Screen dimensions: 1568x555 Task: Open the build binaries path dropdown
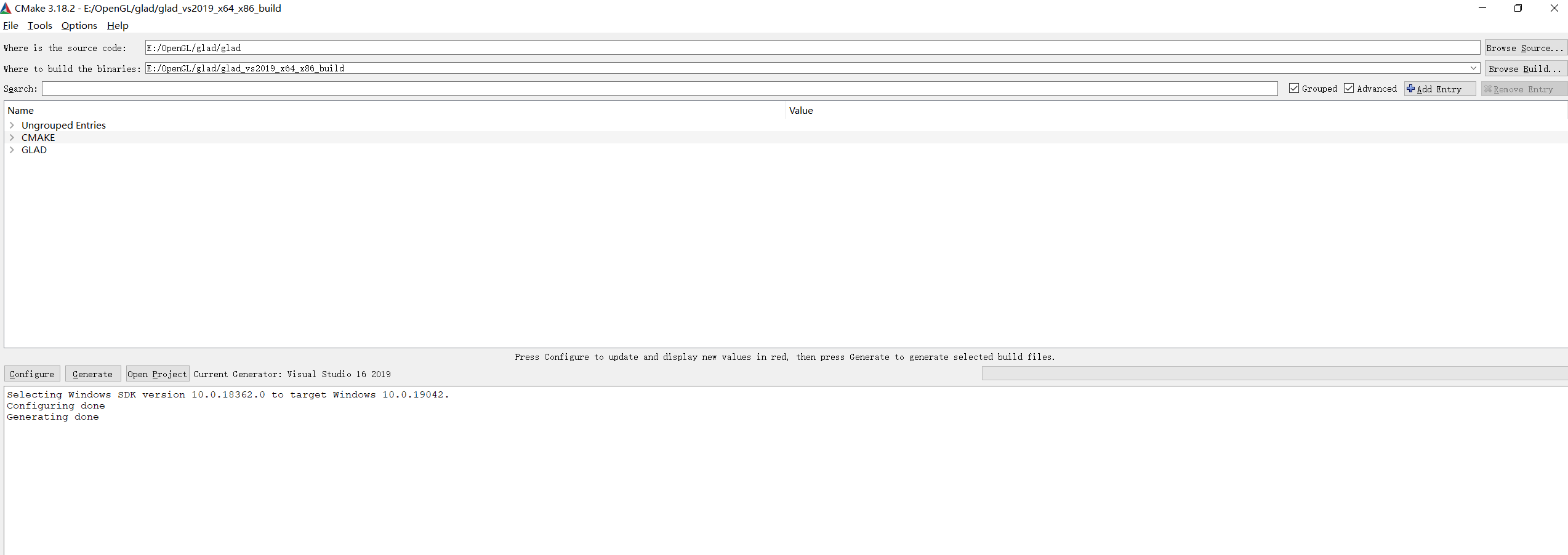(1474, 68)
